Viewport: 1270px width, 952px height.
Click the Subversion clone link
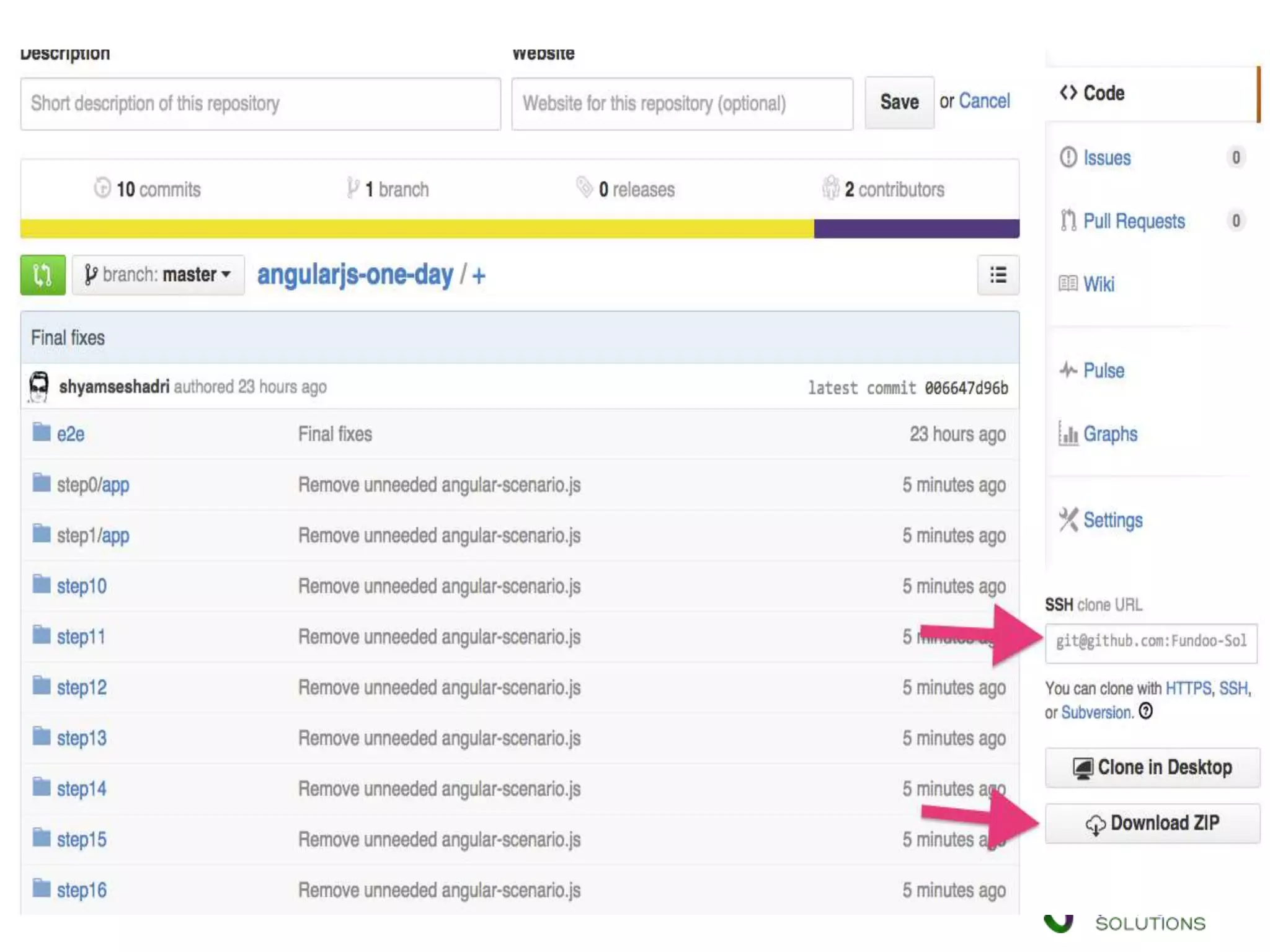tap(1096, 713)
